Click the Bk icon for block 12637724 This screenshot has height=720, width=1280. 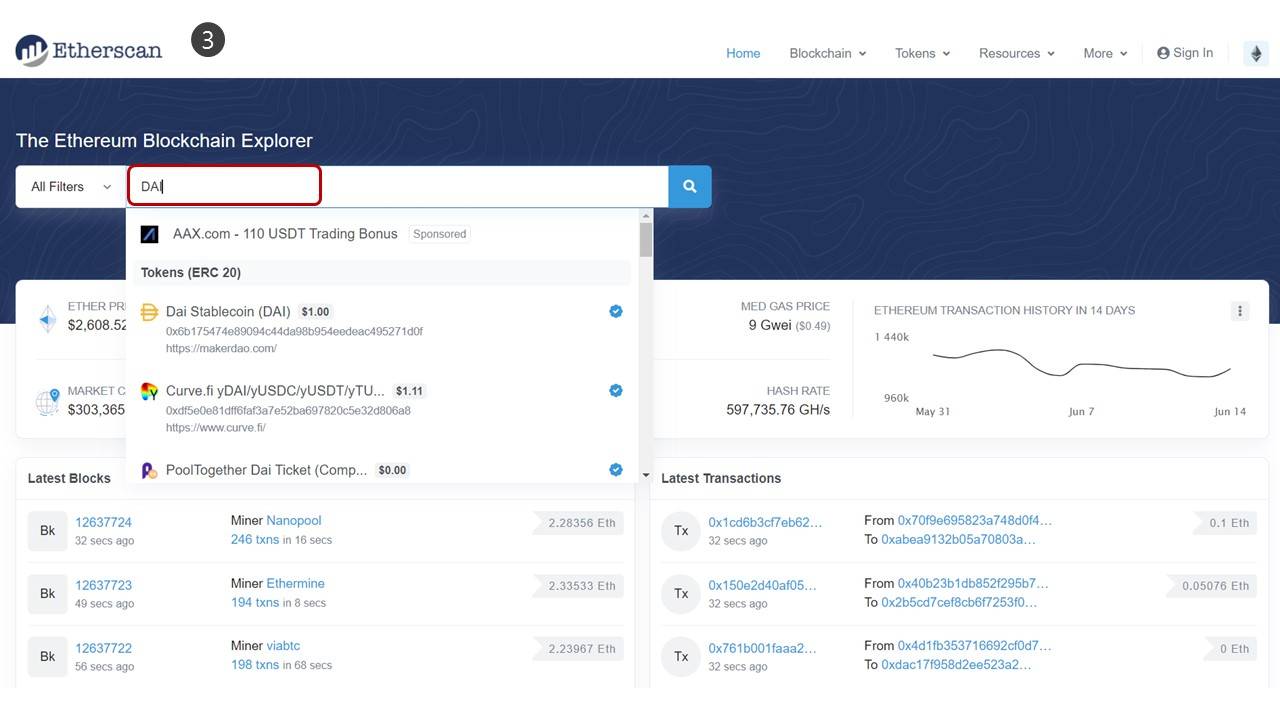(x=47, y=531)
